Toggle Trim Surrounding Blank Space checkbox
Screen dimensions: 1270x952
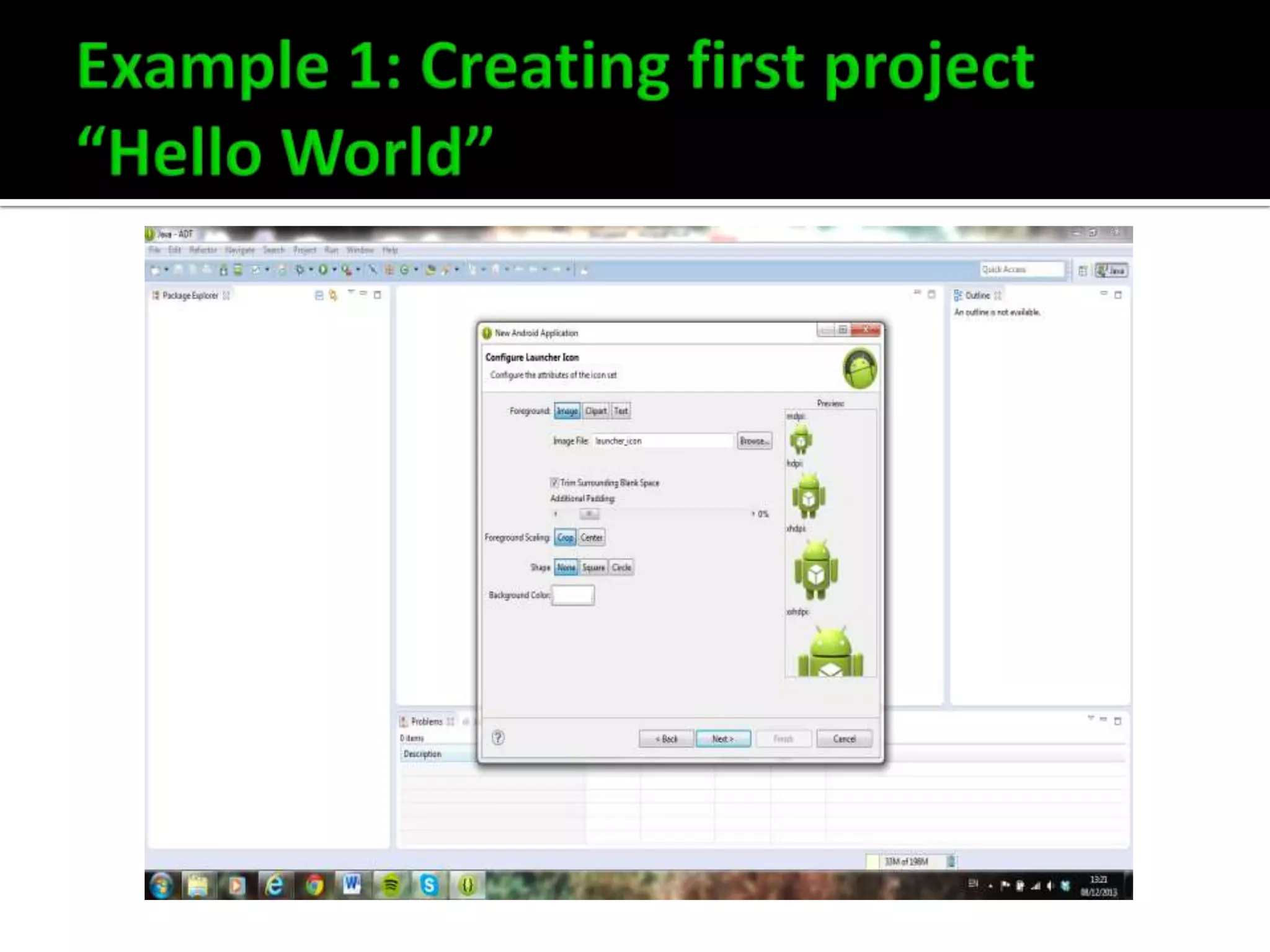point(554,482)
